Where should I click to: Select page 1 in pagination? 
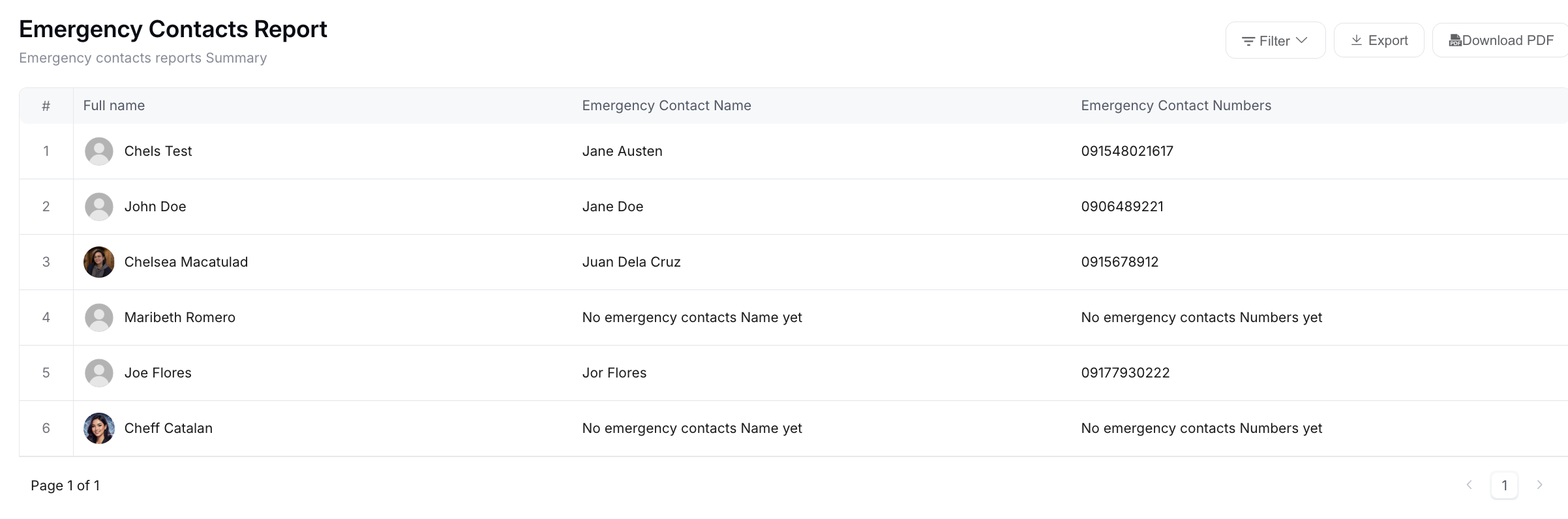(x=1504, y=485)
